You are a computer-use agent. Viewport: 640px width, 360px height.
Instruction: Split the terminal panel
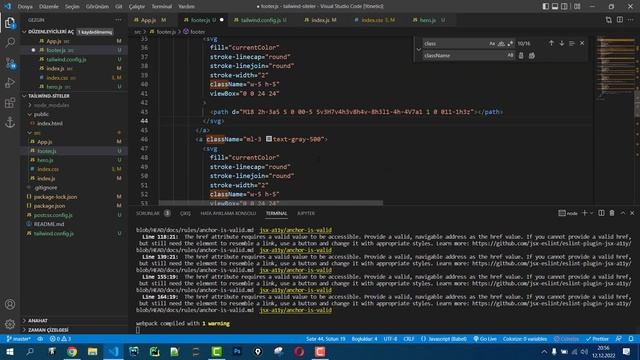601,213
